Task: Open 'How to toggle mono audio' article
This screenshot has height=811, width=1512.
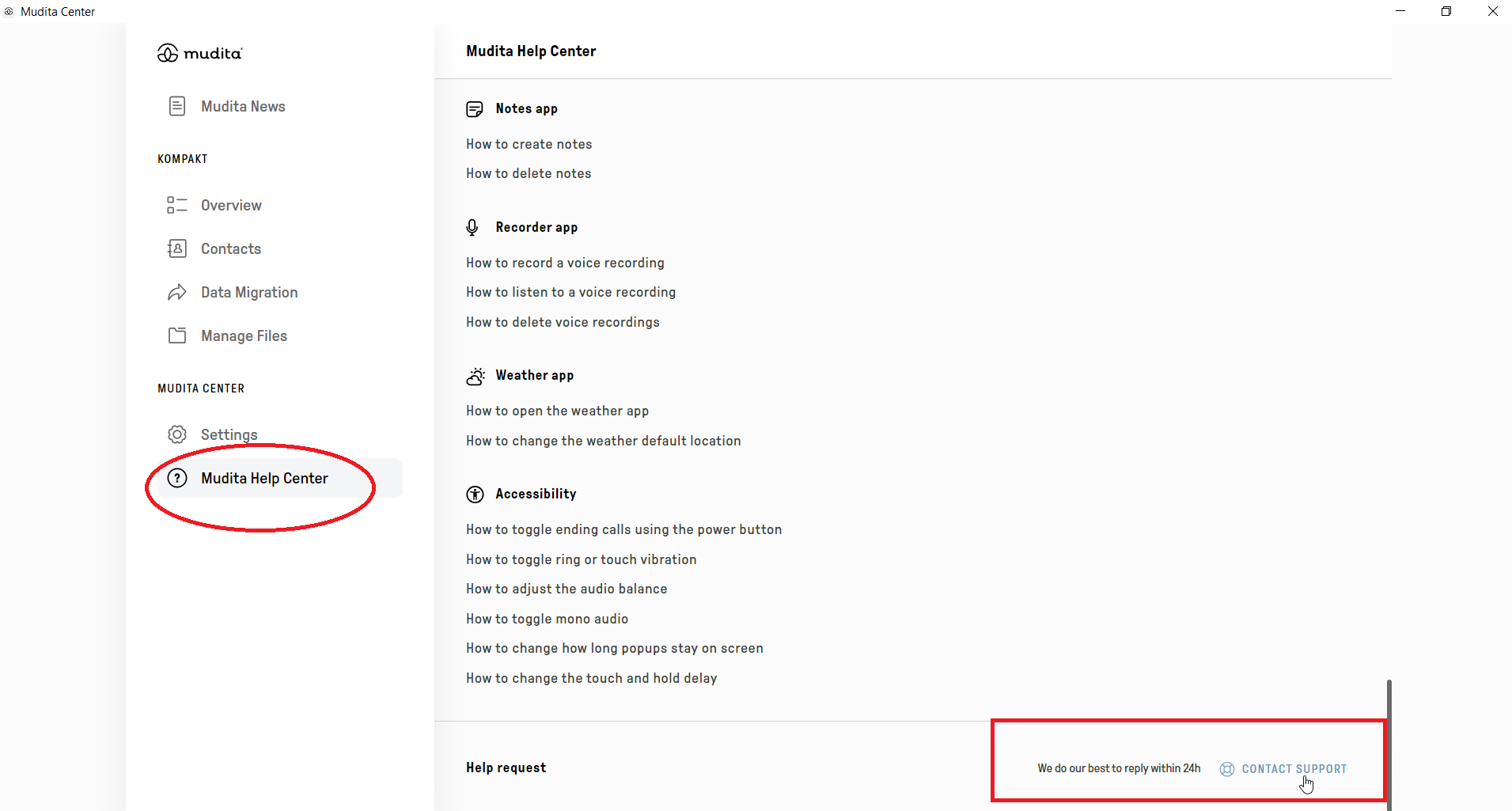Action: (x=547, y=619)
